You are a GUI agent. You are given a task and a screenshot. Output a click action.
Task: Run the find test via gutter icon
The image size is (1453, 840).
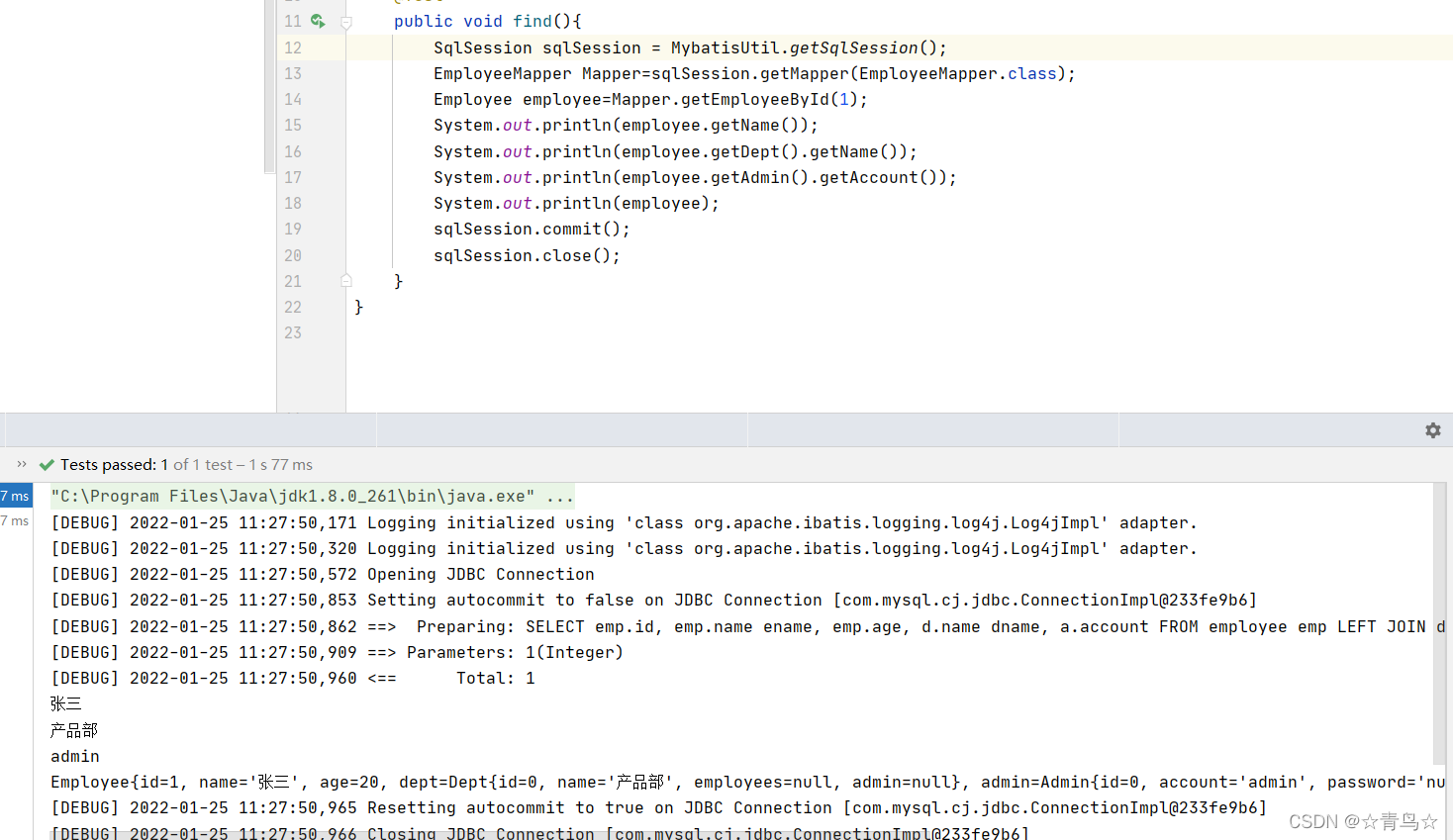tap(318, 21)
